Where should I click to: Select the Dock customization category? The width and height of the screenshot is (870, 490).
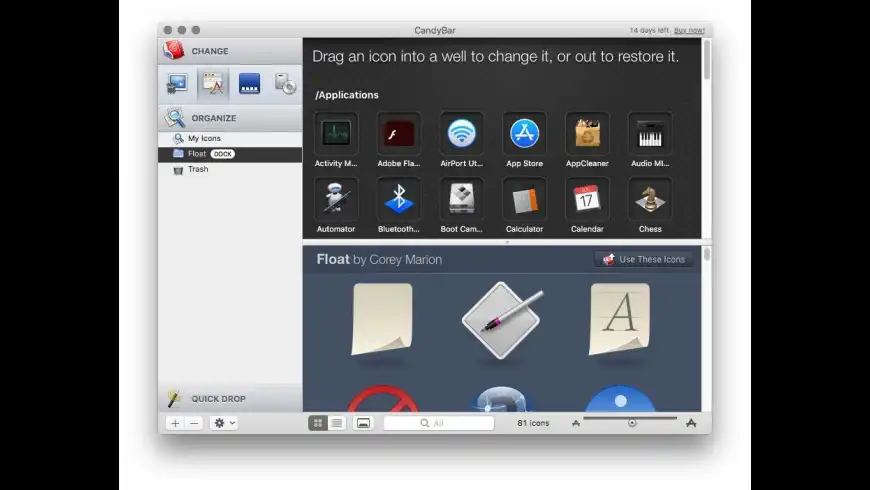tap(249, 84)
